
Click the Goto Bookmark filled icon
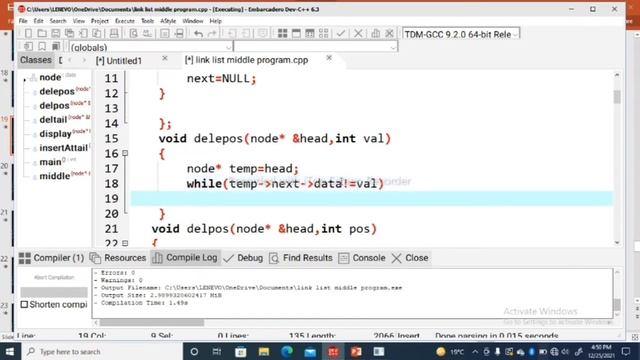coord(56,47)
